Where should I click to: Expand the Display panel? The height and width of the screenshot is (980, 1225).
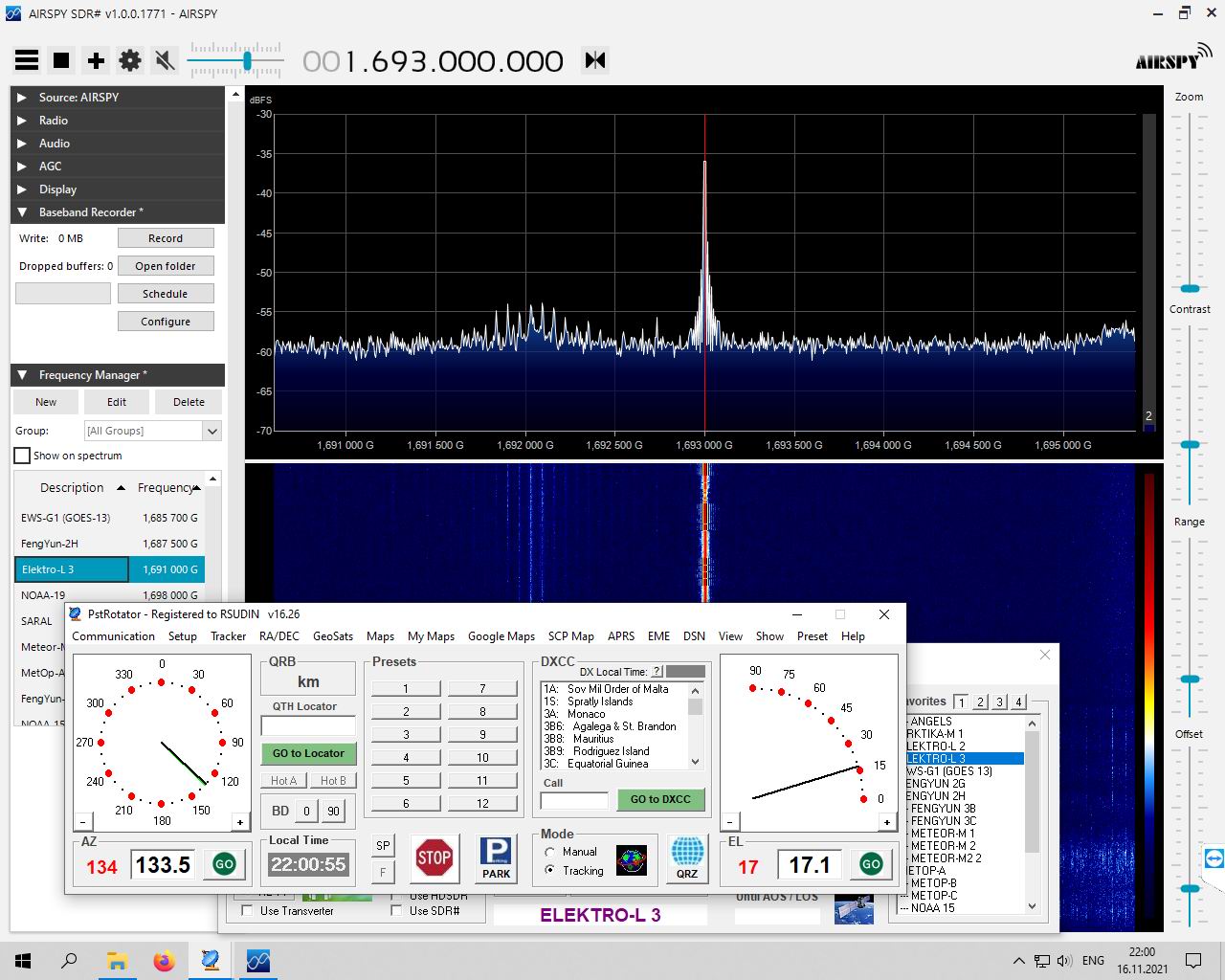coord(118,189)
